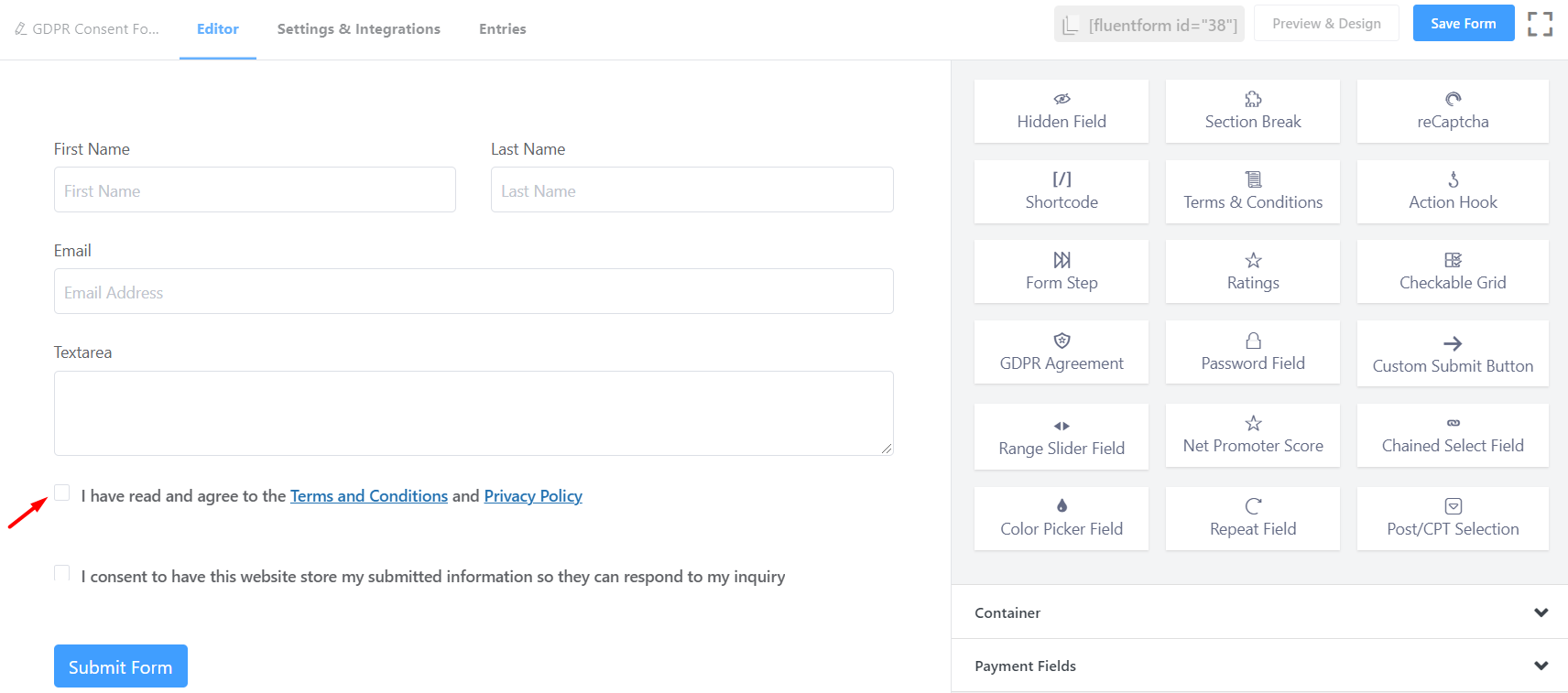
Task: Tick the consent to store information checkbox
Action: coord(61,572)
